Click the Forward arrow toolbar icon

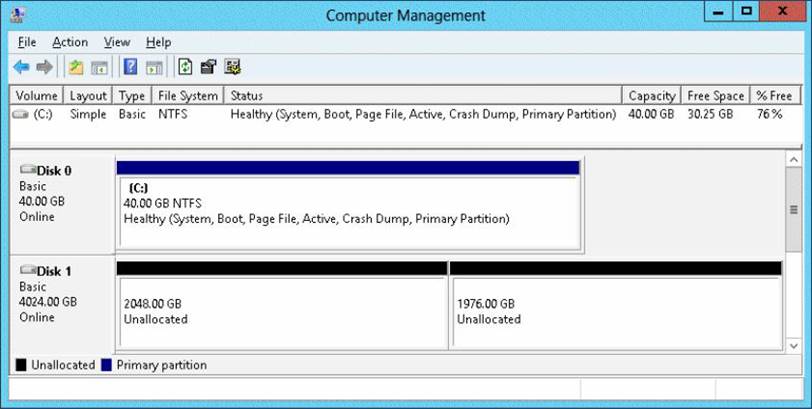point(44,68)
